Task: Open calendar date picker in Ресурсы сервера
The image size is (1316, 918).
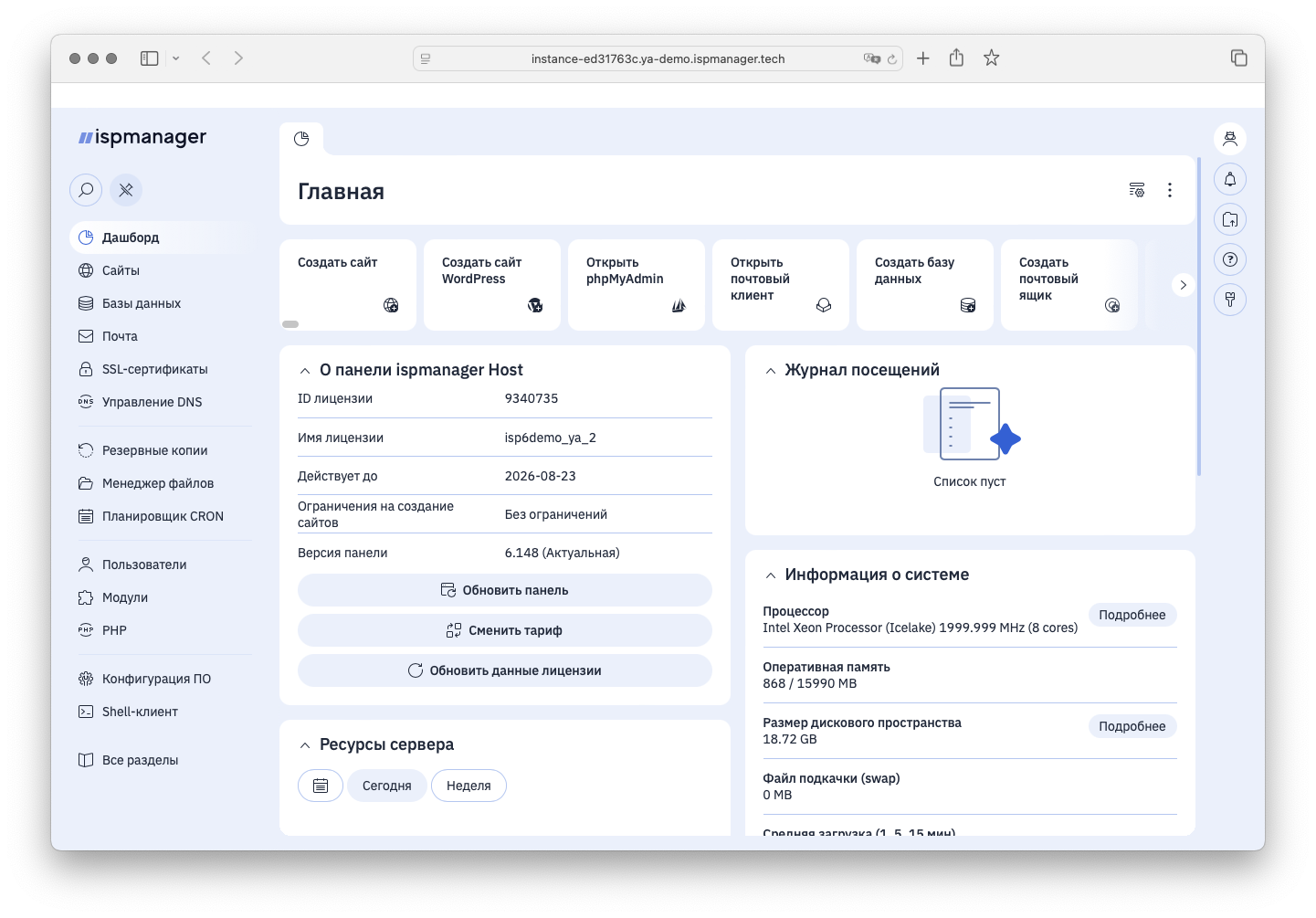Action: [x=321, y=786]
